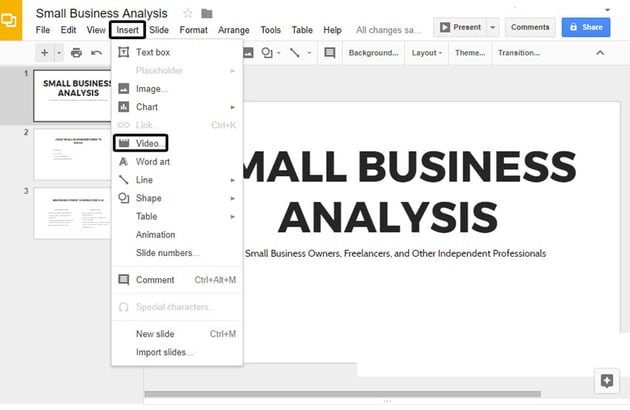Select the line tool in toolbar

coord(295,53)
